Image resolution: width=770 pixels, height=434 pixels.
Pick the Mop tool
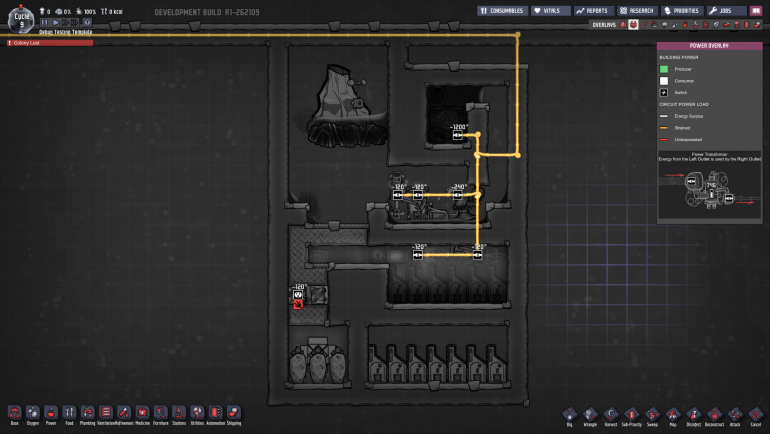tap(673, 412)
